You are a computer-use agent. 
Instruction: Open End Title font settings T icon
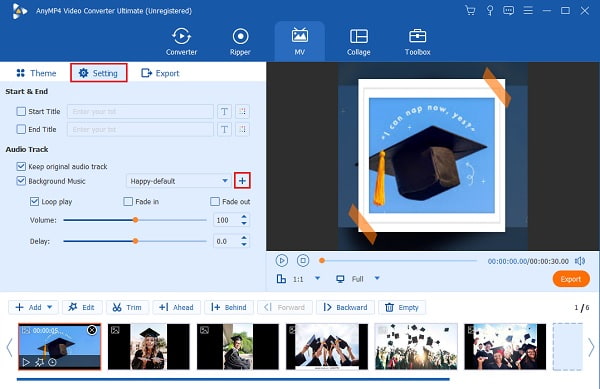pyautogui.click(x=224, y=129)
